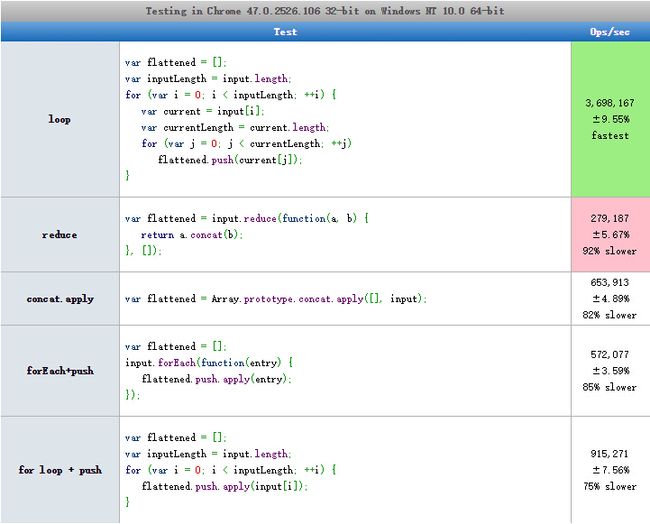This screenshot has width=650, height=524.
Task: Click the '92% slower' result label
Action: pos(609,251)
